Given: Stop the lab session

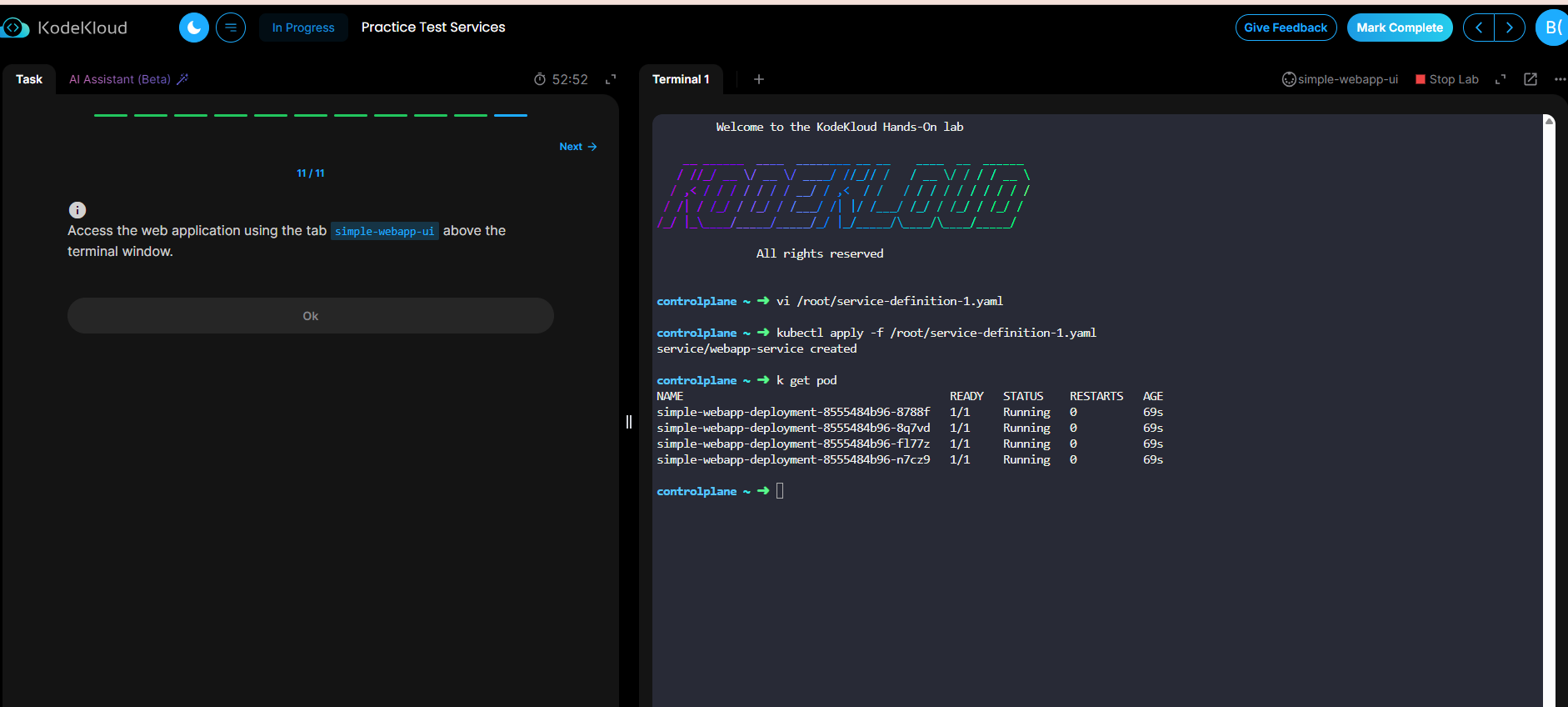Looking at the screenshot, I should click(1447, 79).
